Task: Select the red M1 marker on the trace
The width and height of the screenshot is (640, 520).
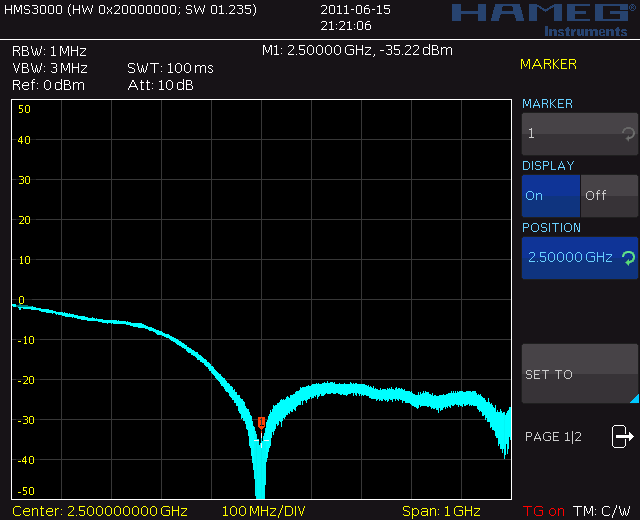Action: [261, 423]
